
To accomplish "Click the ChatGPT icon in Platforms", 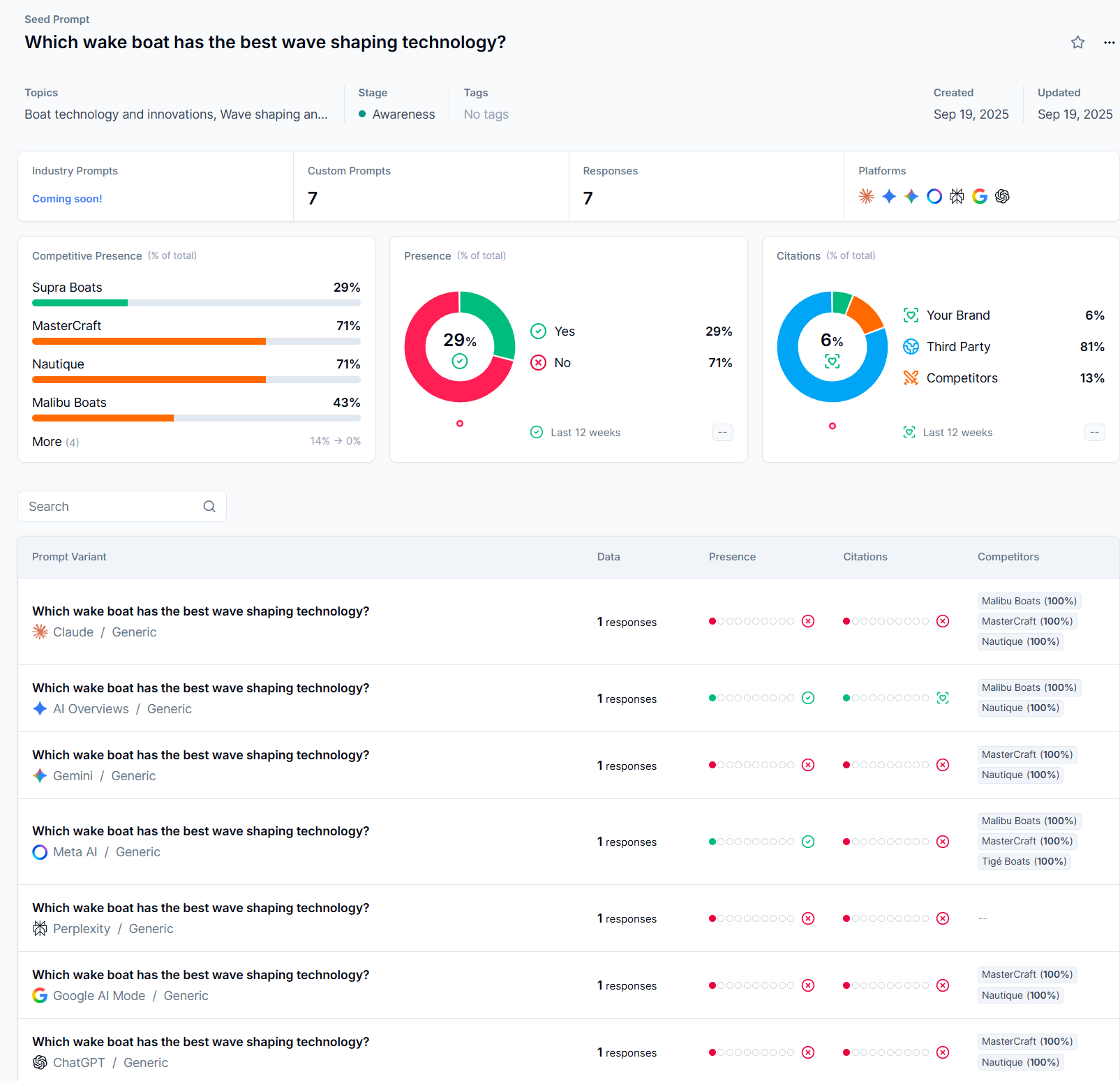I will coord(1002,196).
